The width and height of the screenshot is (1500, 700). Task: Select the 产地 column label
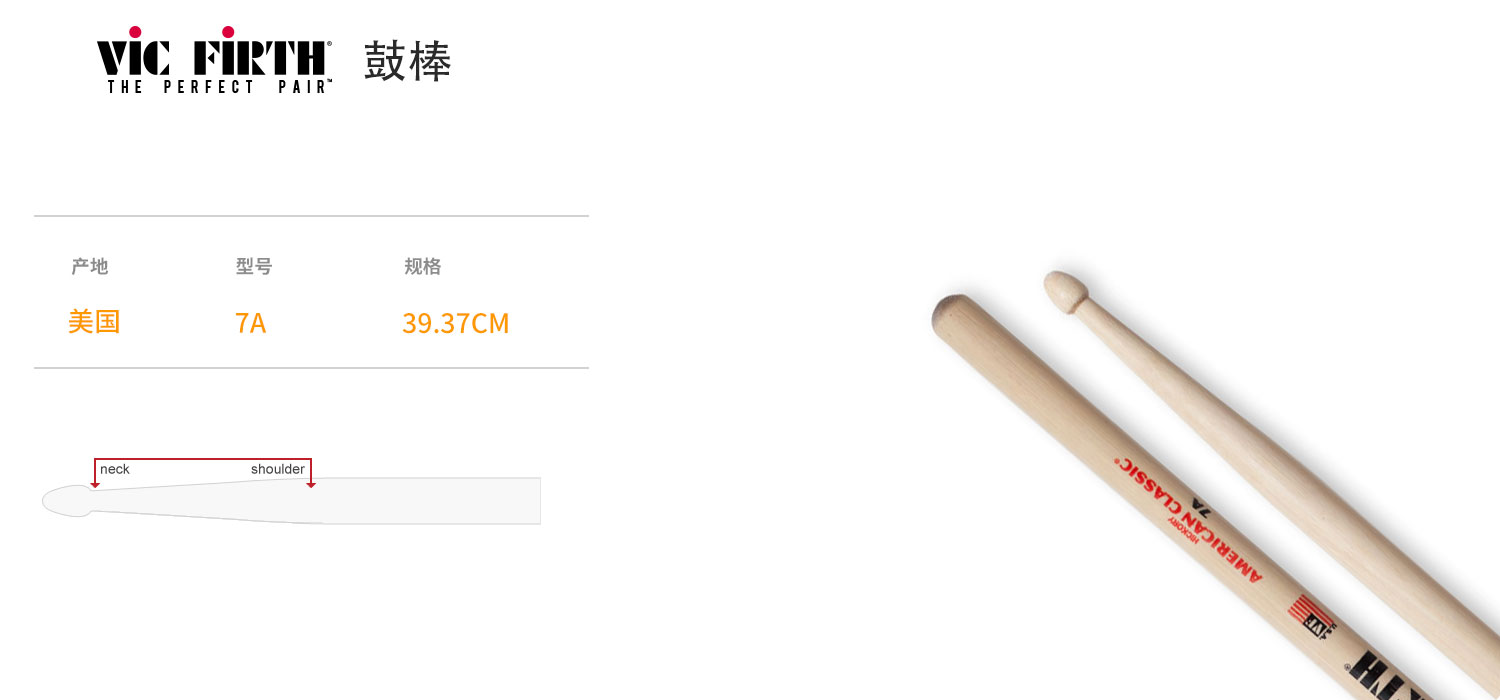point(90,266)
